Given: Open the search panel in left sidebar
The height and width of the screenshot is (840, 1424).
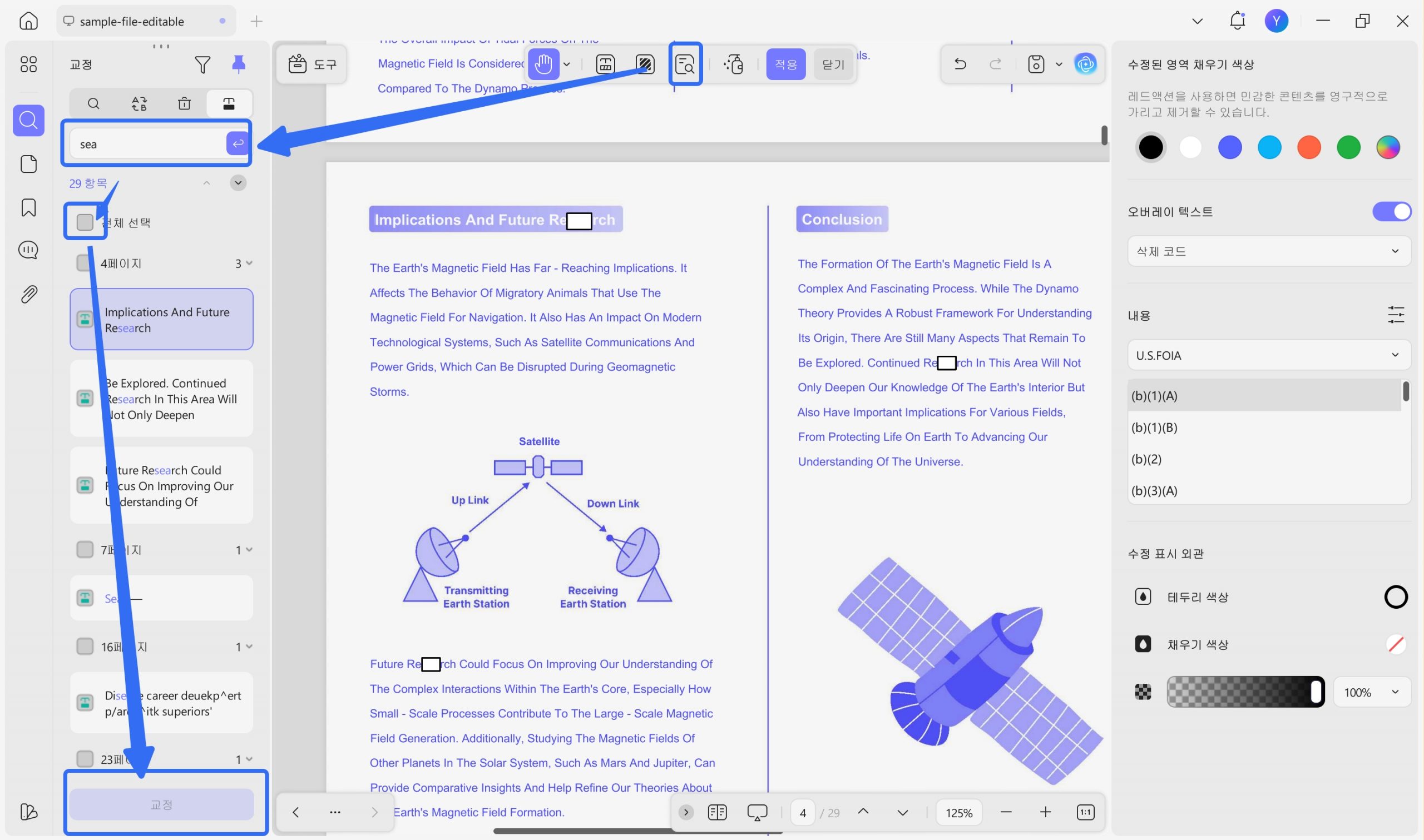Looking at the screenshot, I should coord(28,120).
